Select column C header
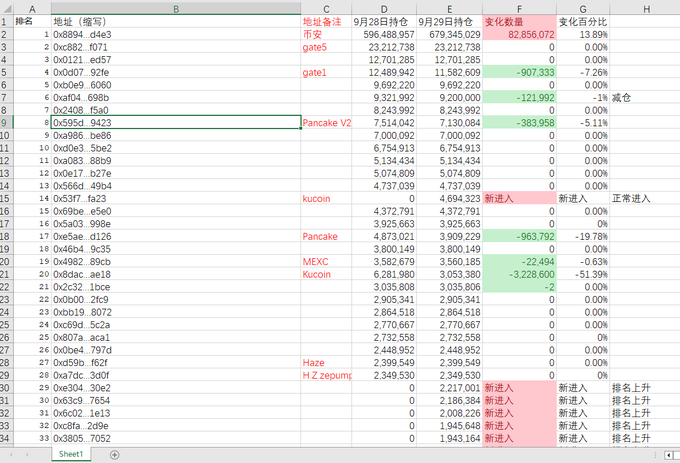The image size is (680, 463). click(x=326, y=9)
